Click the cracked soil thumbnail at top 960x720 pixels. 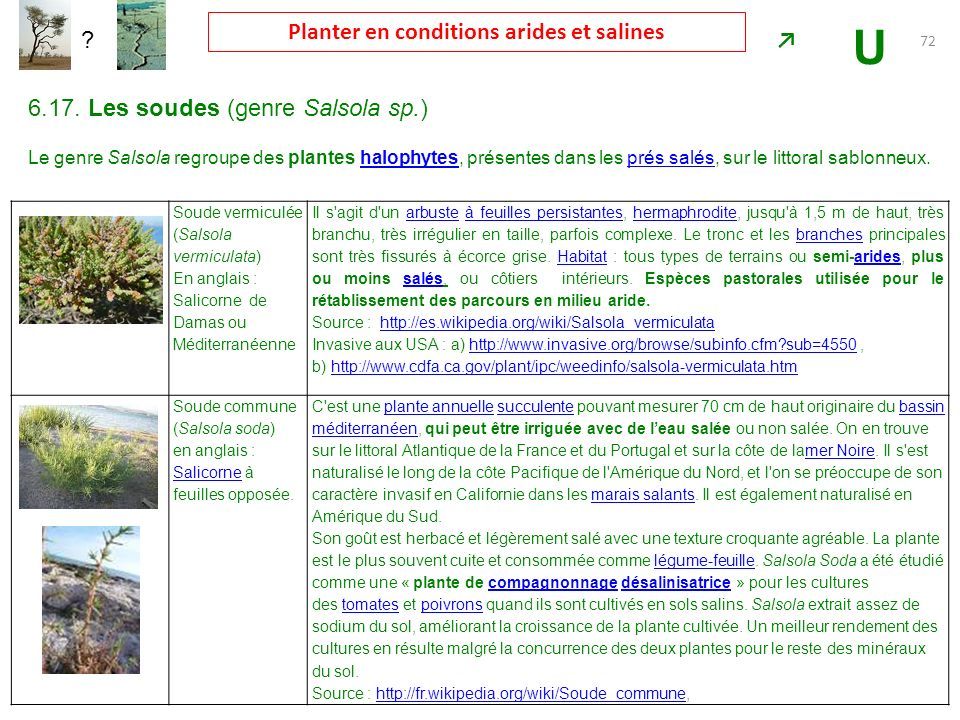pyautogui.click(x=141, y=35)
